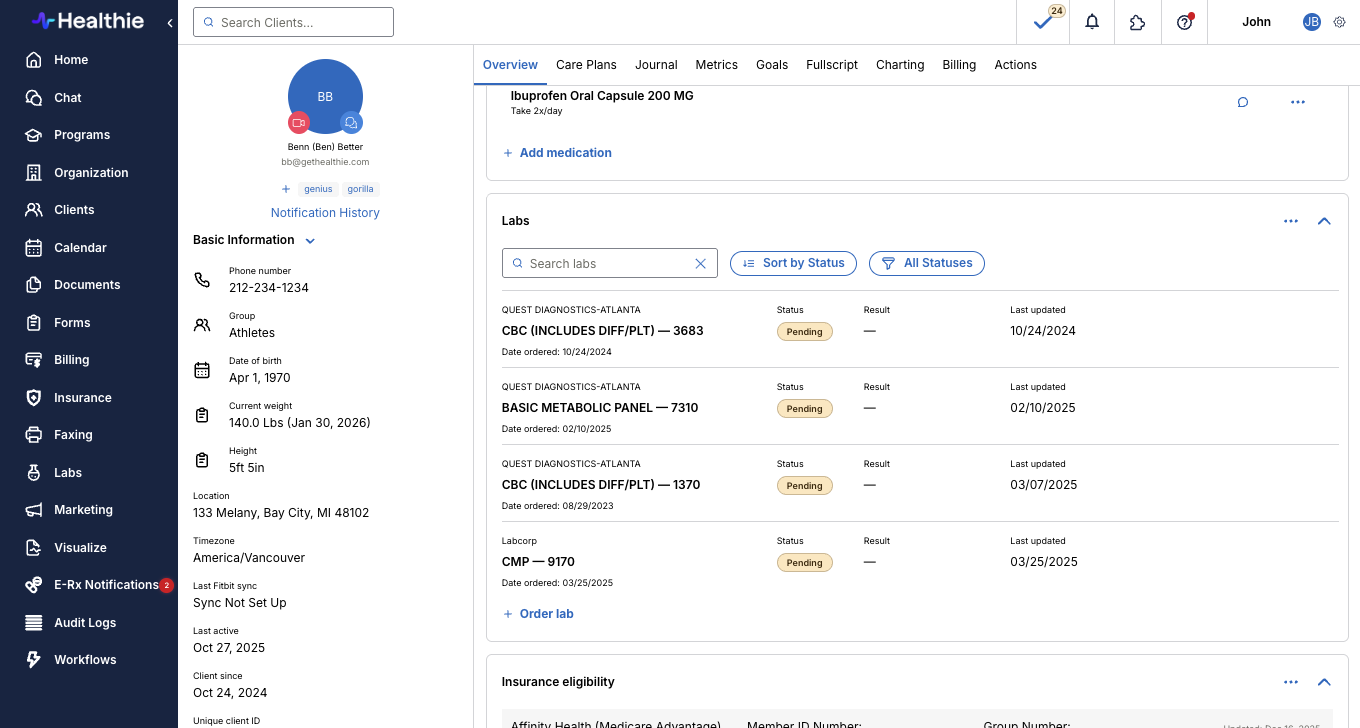Expand the Basic Information dropdown
Viewport: 1360px width, 728px height.
coord(310,241)
